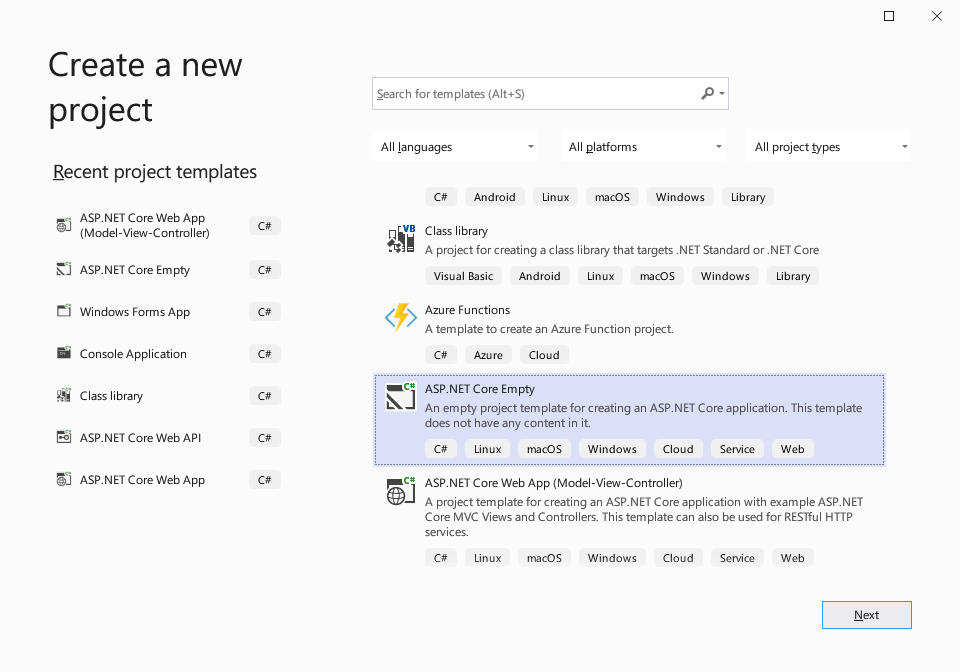Click the MVC Web App globe icon in main list

point(401,491)
